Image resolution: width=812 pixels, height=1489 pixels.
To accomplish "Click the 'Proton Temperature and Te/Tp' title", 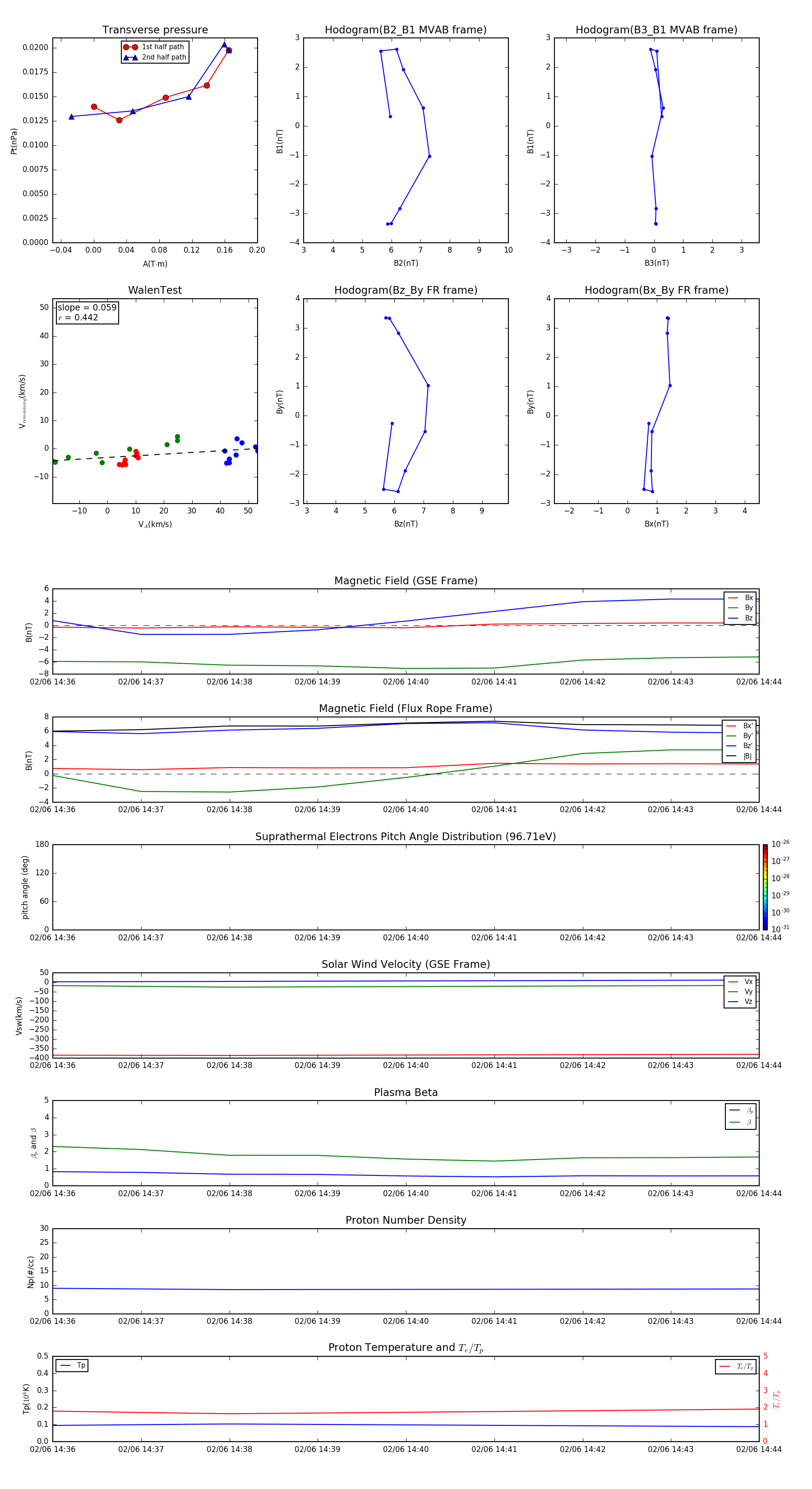I will pos(406,1348).
